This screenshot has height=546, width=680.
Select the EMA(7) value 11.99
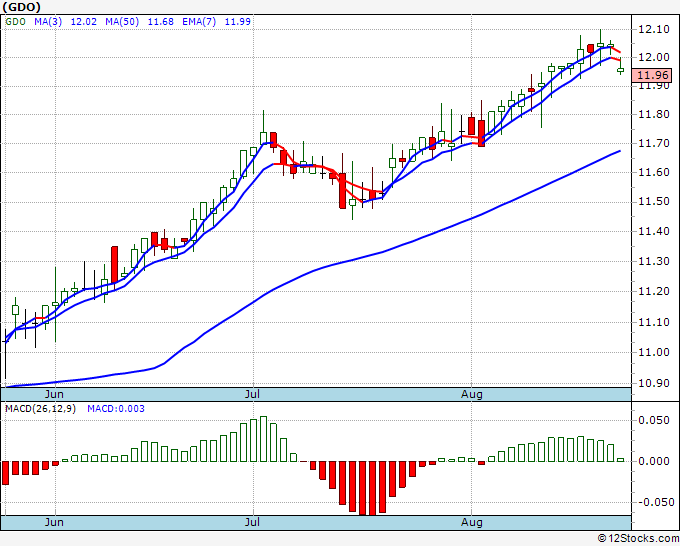pyautogui.click(x=238, y=21)
